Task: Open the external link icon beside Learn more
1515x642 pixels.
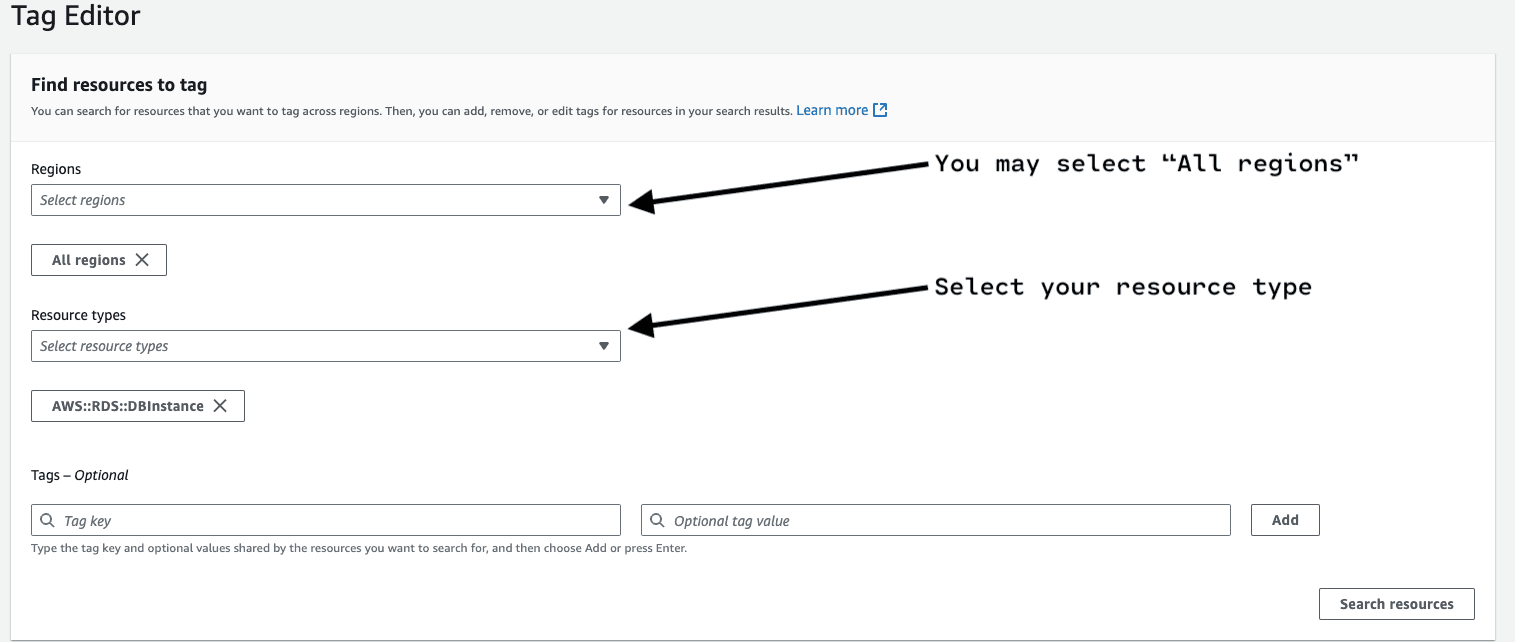Action: click(880, 110)
